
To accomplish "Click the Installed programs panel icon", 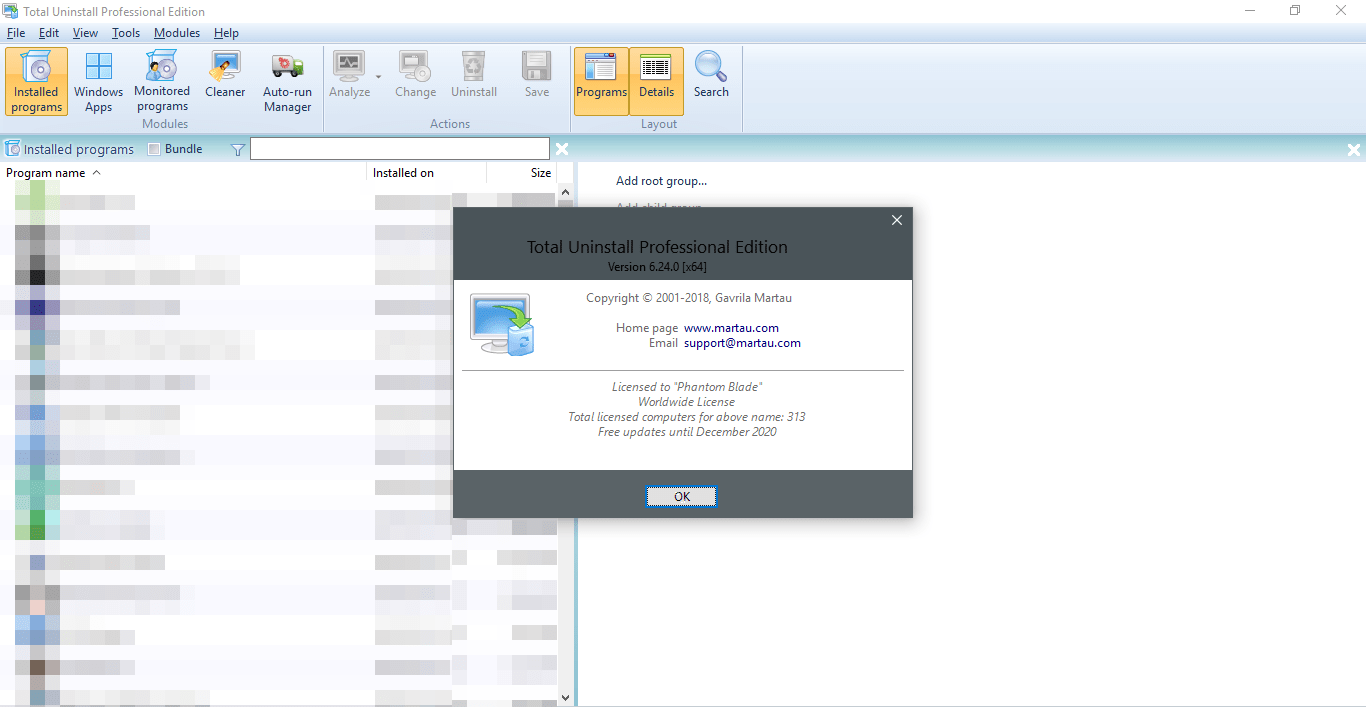I will [x=12, y=149].
